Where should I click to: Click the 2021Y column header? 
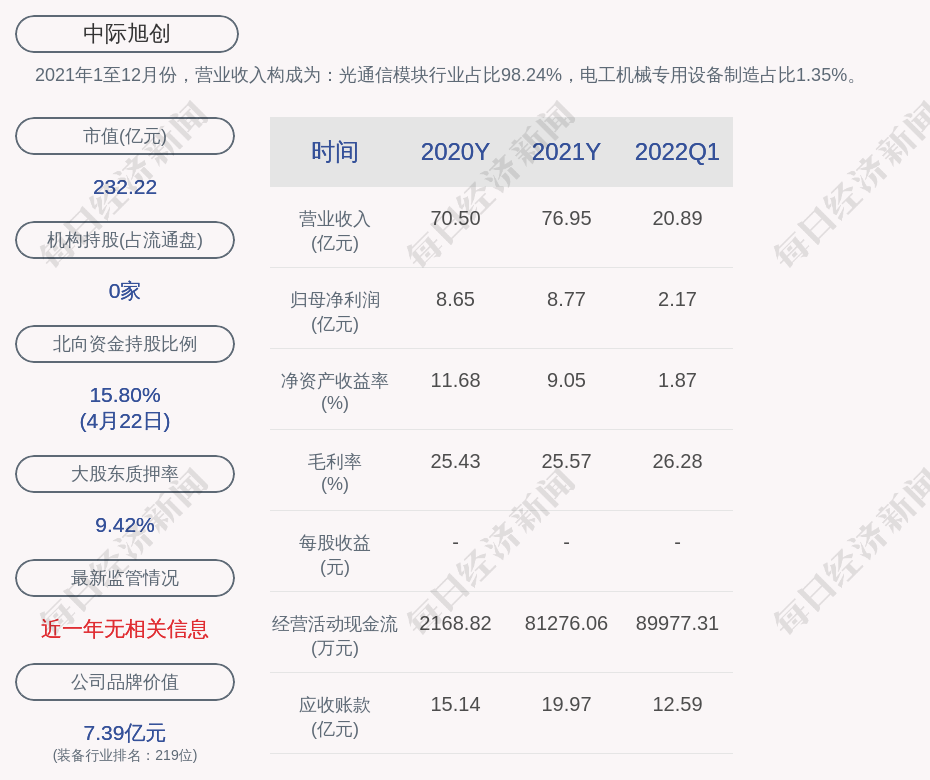pos(566,152)
